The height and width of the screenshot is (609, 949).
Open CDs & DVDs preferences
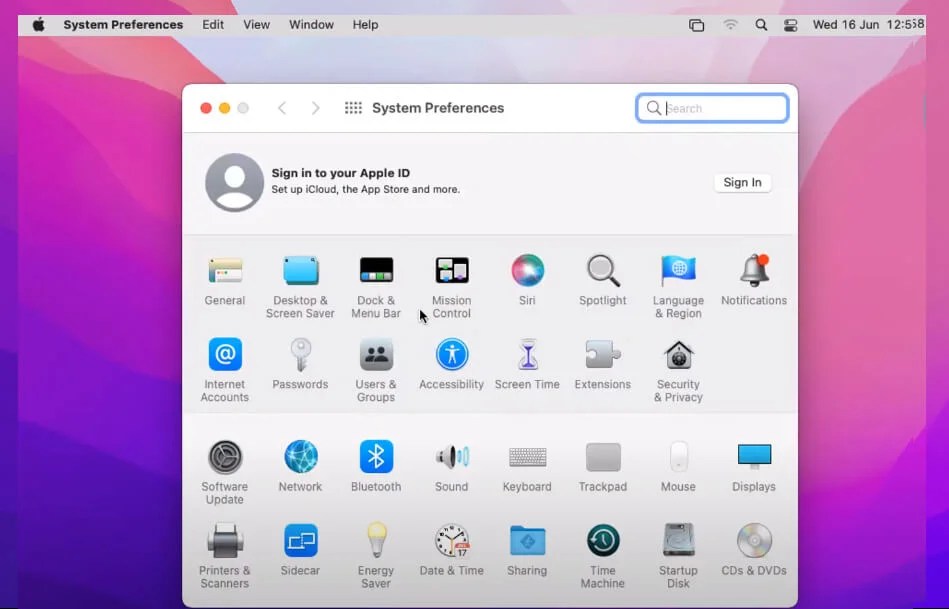[754, 541]
